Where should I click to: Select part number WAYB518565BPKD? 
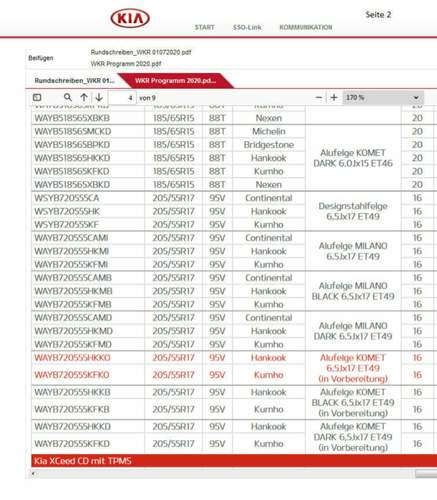tap(72, 145)
